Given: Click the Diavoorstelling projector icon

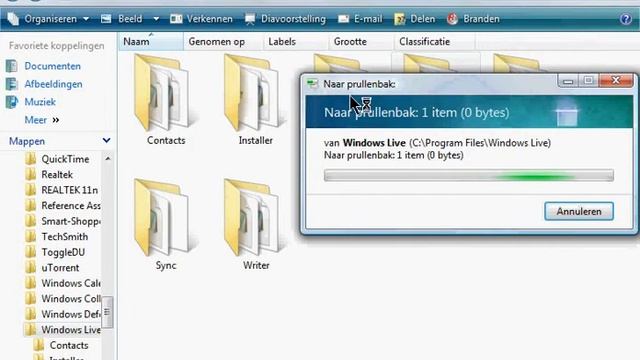Looking at the screenshot, I should click(250, 19).
